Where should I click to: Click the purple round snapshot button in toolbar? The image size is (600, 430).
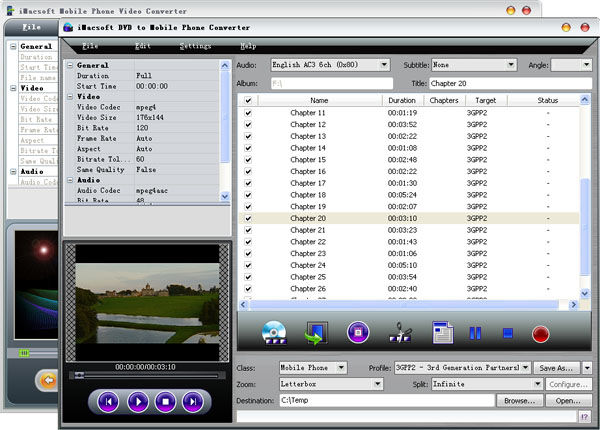point(358,332)
